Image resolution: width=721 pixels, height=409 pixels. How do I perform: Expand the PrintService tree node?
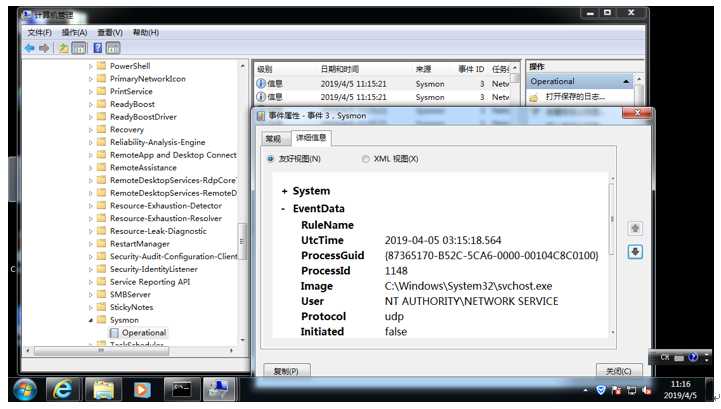coord(91,92)
